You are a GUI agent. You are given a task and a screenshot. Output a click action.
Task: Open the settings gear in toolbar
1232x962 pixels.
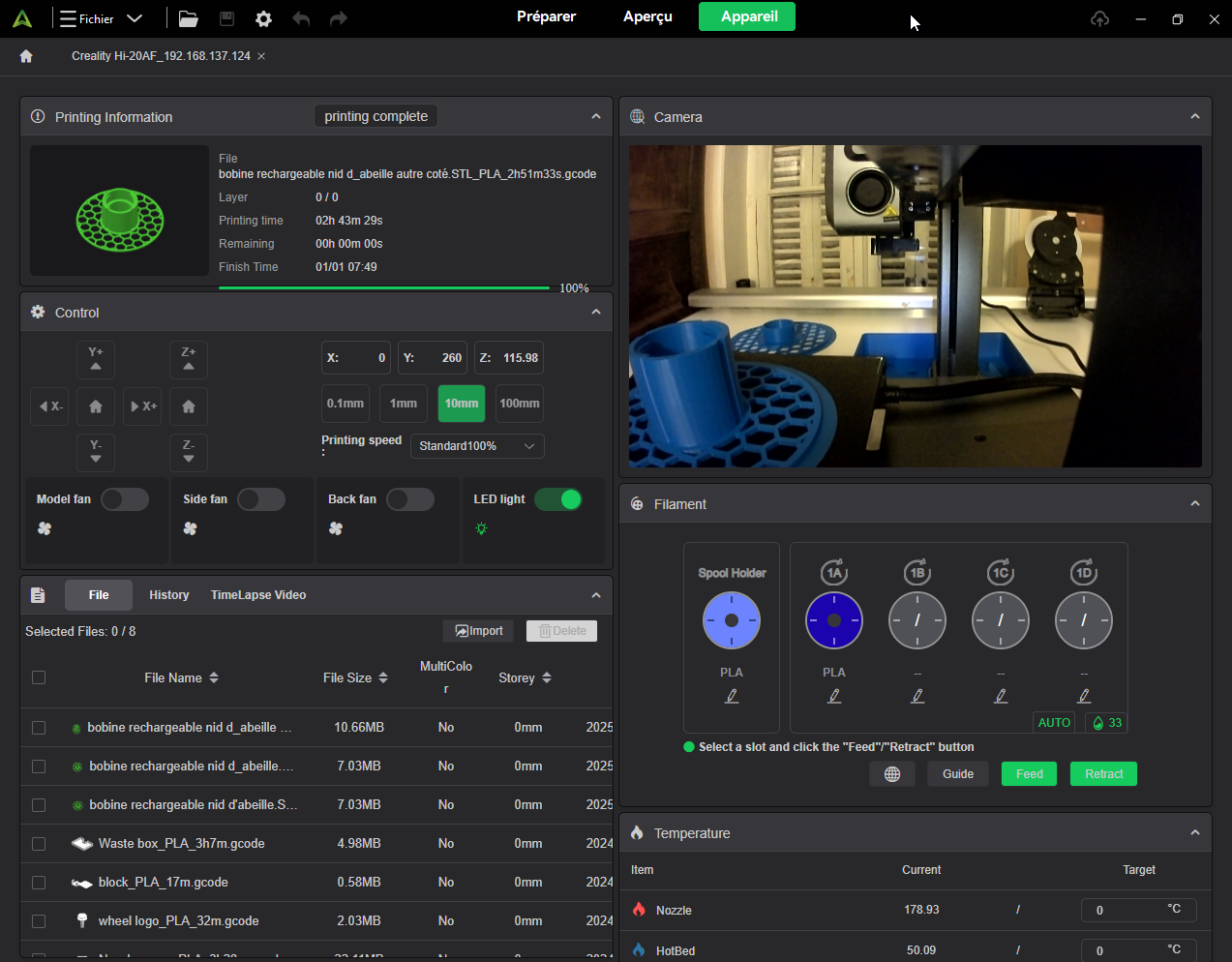pyautogui.click(x=263, y=18)
